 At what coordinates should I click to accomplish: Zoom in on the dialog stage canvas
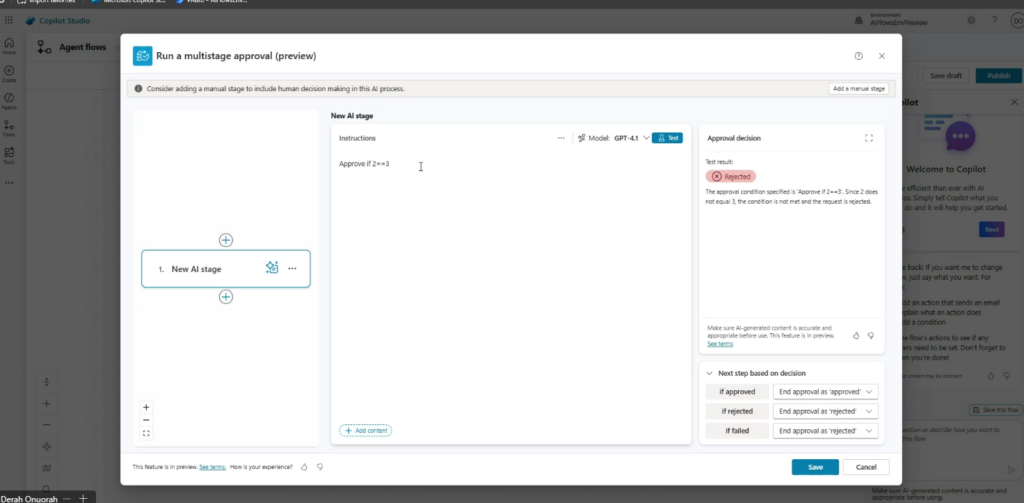pyautogui.click(x=146, y=407)
